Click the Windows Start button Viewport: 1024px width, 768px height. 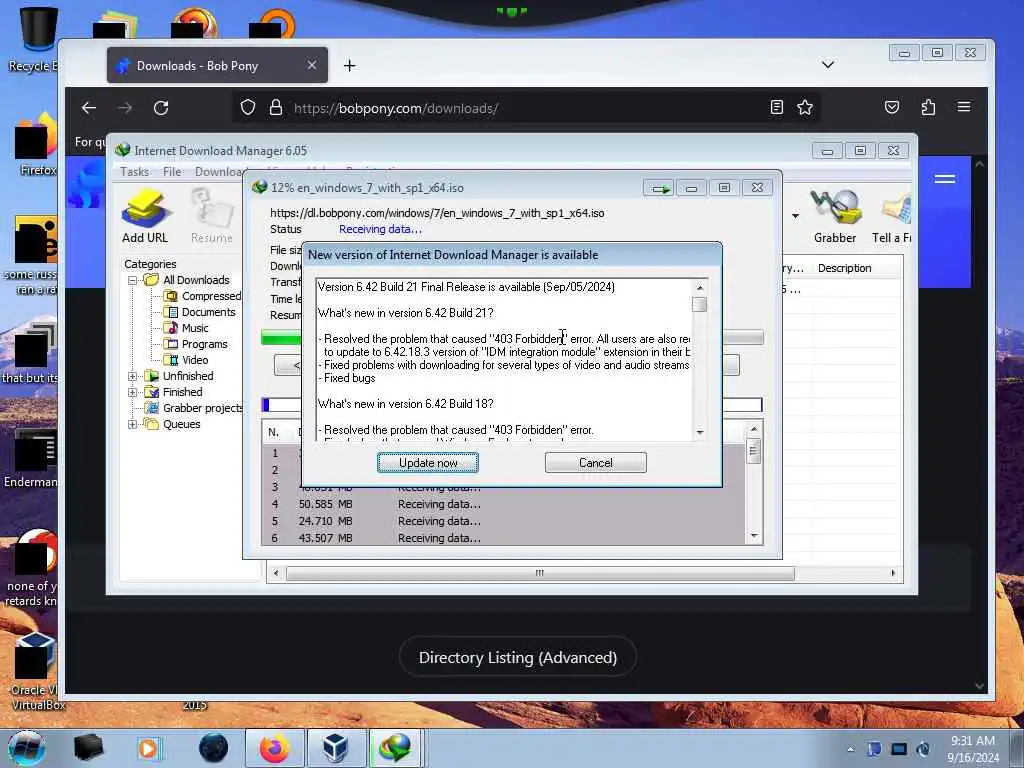pyautogui.click(x=26, y=748)
